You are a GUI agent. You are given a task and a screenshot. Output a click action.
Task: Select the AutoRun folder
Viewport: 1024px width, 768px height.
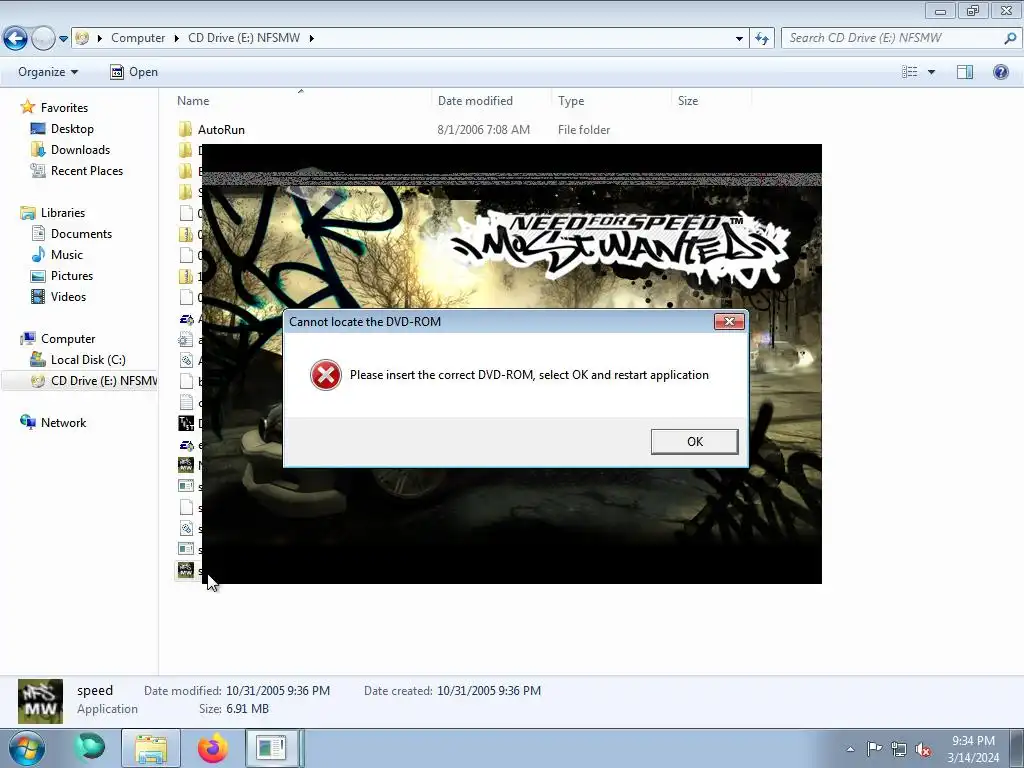pyautogui.click(x=221, y=129)
